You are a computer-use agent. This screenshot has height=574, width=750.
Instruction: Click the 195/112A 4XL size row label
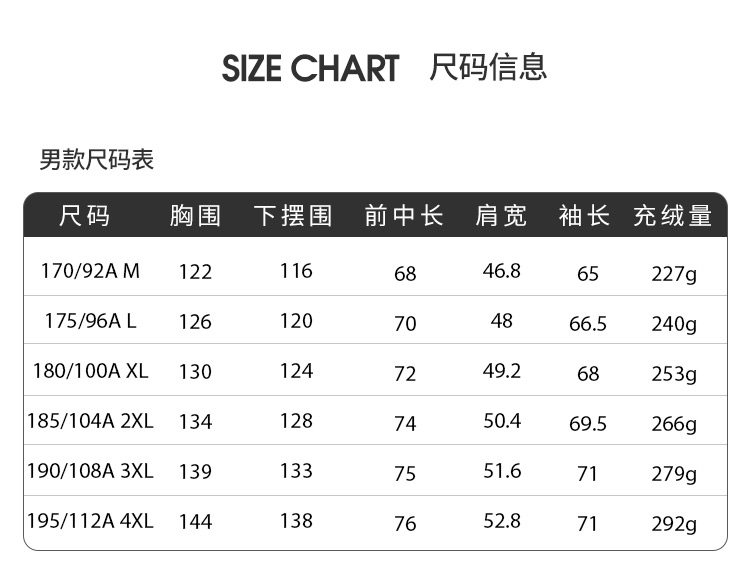tap(90, 521)
